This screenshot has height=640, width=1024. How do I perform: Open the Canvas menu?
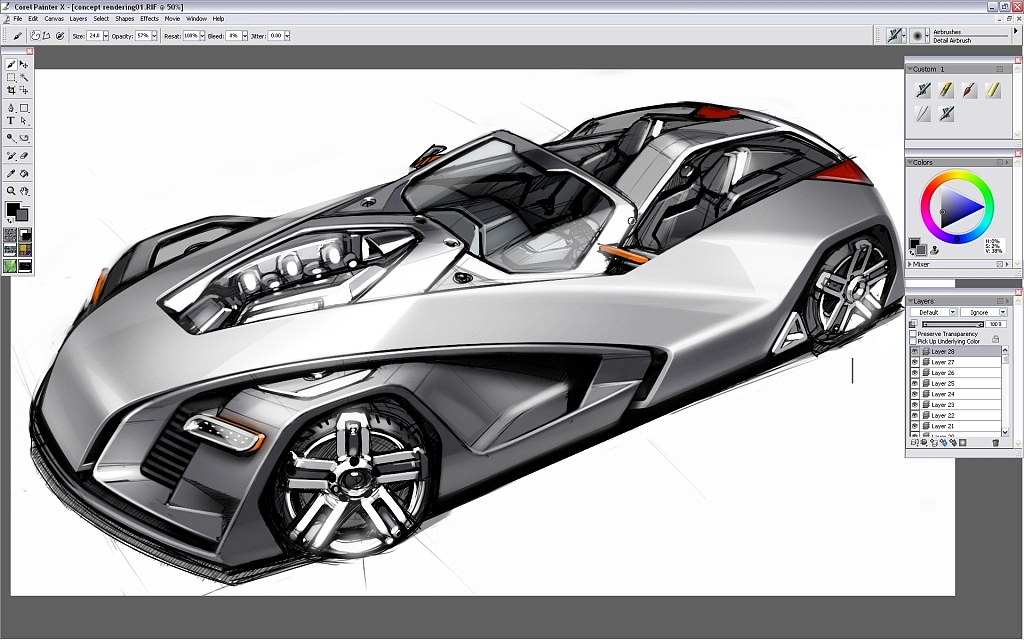[54, 18]
